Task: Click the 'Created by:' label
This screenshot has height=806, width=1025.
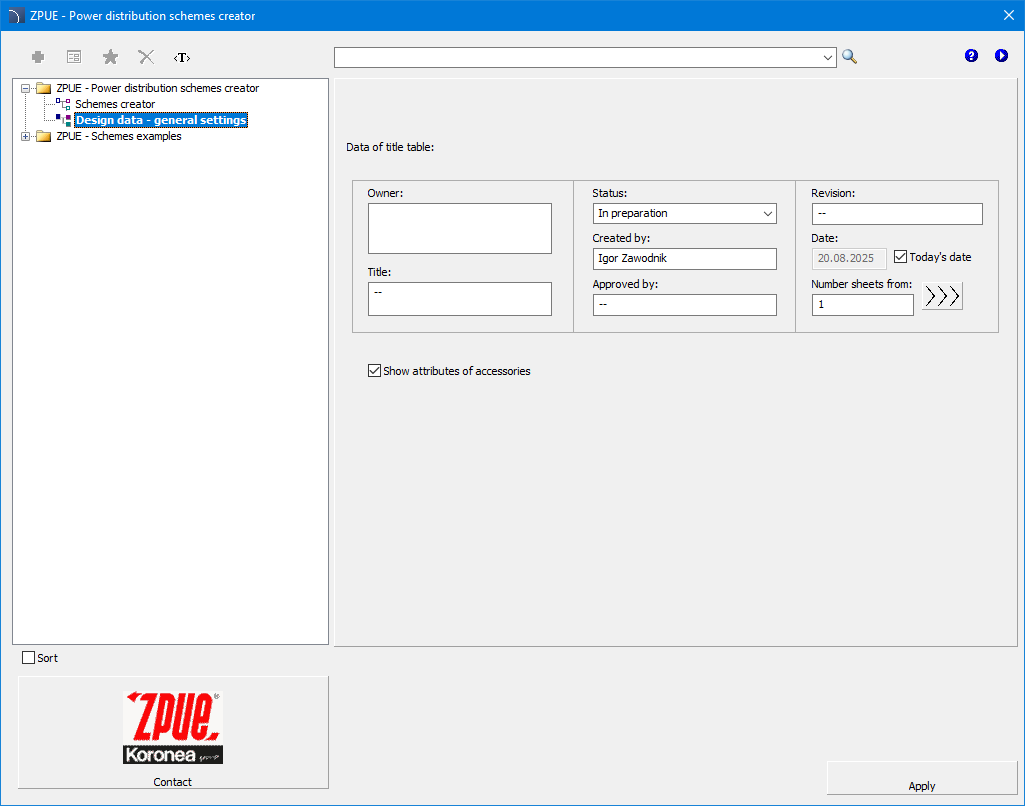Action: (x=621, y=238)
